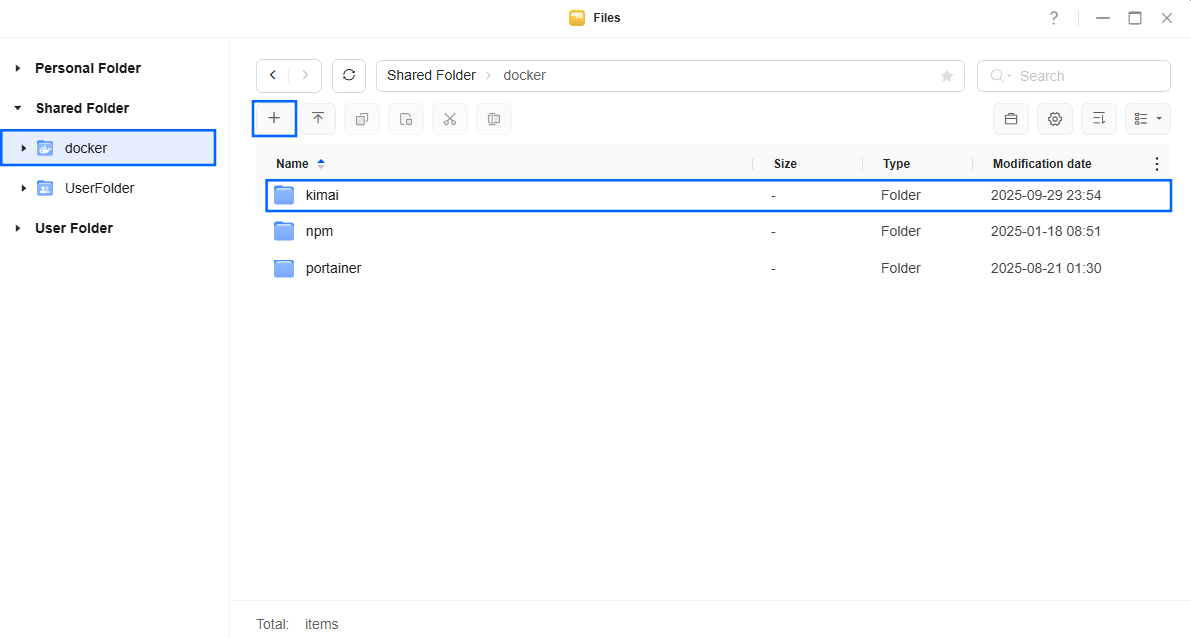The width and height of the screenshot is (1191, 638).
Task: Open the list view mode dropdown
Action: pos(1147,119)
